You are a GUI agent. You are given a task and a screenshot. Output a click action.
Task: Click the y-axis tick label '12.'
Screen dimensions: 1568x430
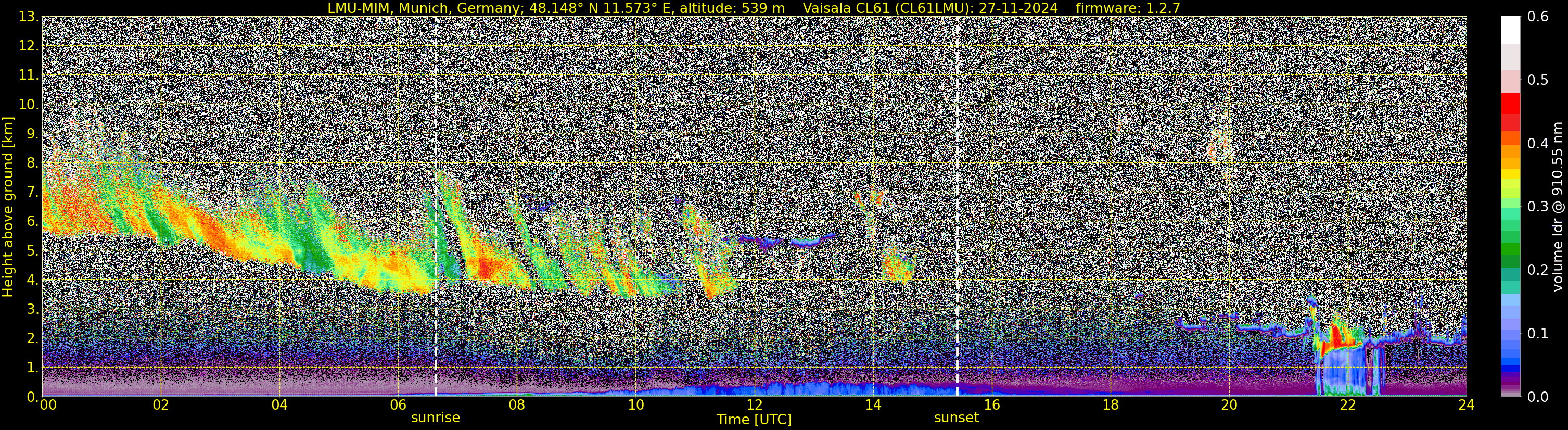coord(29,46)
